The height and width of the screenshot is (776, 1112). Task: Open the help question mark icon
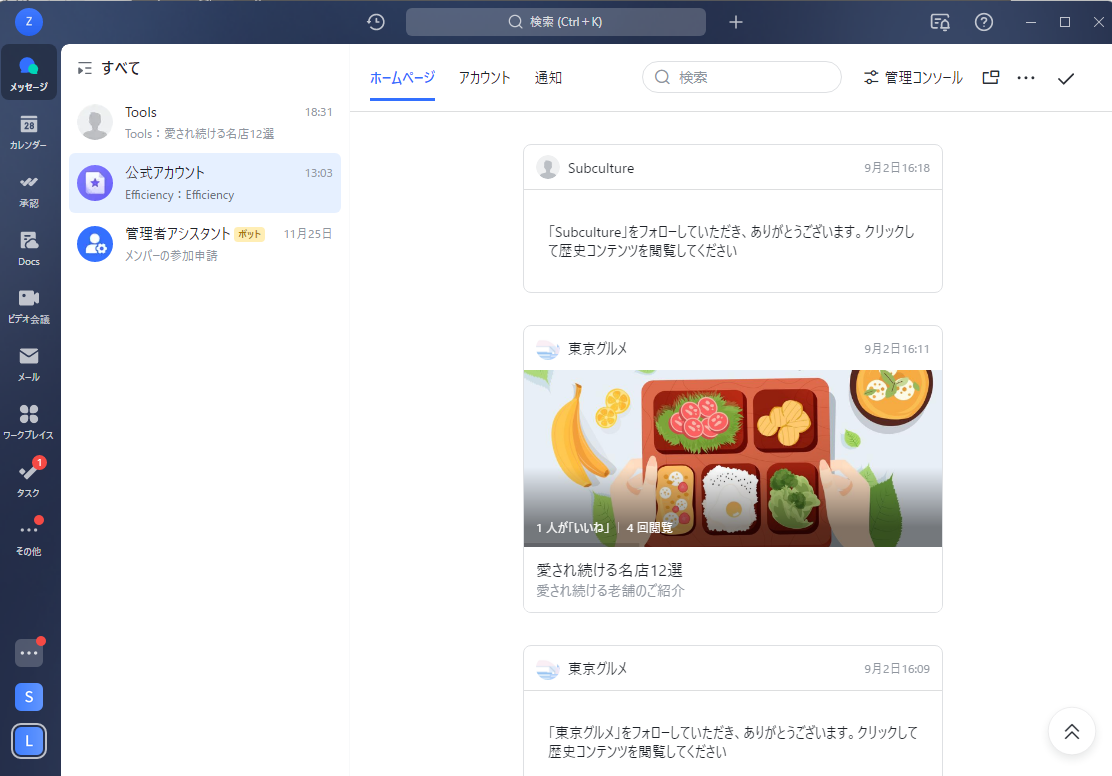pyautogui.click(x=983, y=21)
